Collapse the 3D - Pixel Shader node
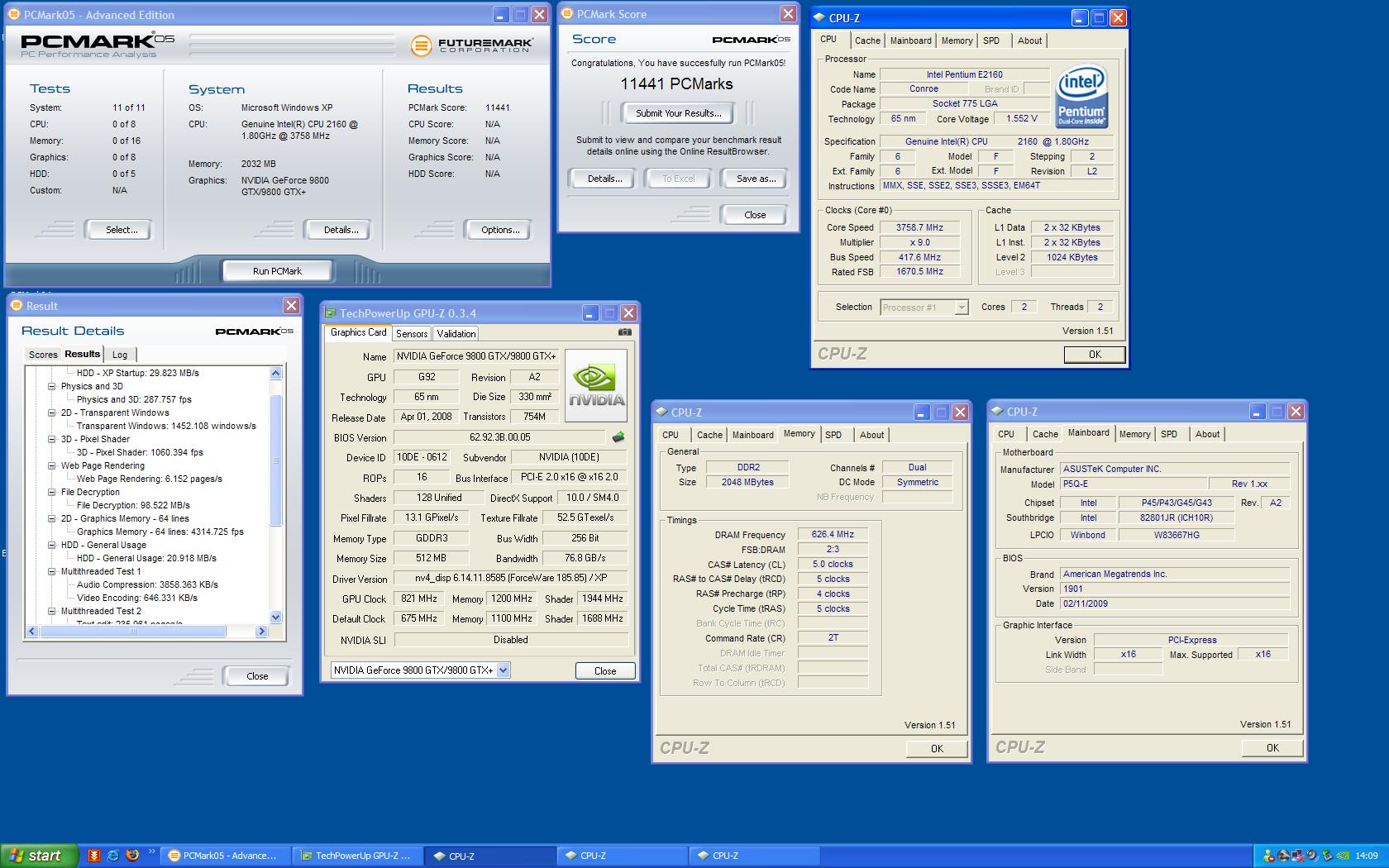Viewport: 1389px width, 868px height. [51, 439]
